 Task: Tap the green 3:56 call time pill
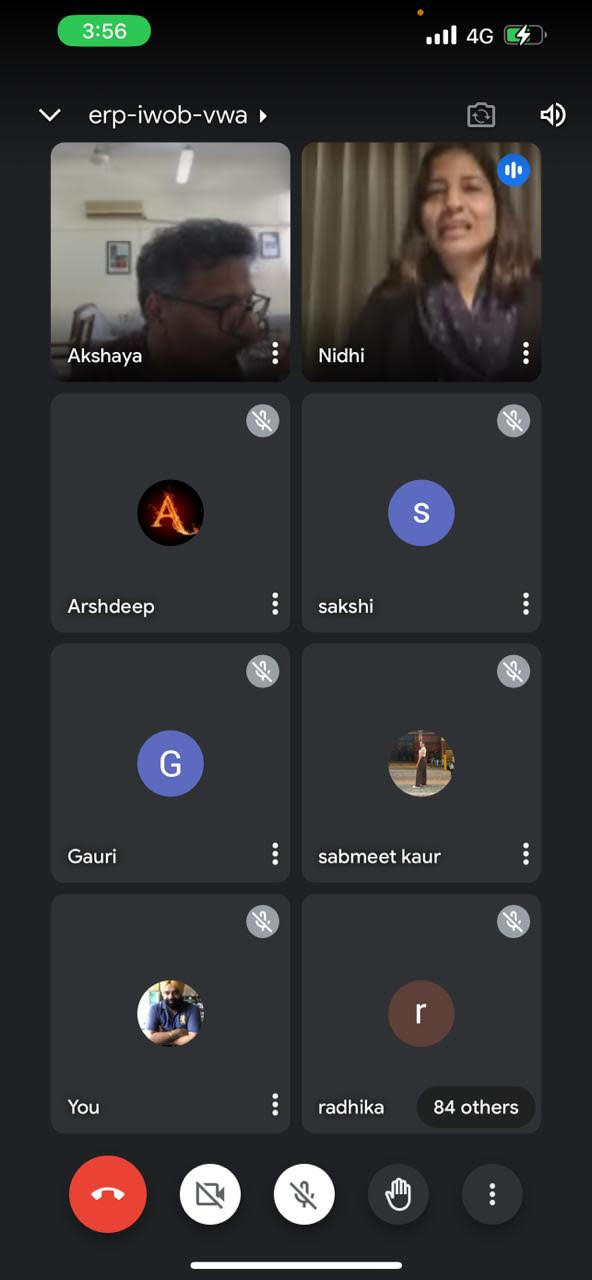click(x=104, y=31)
